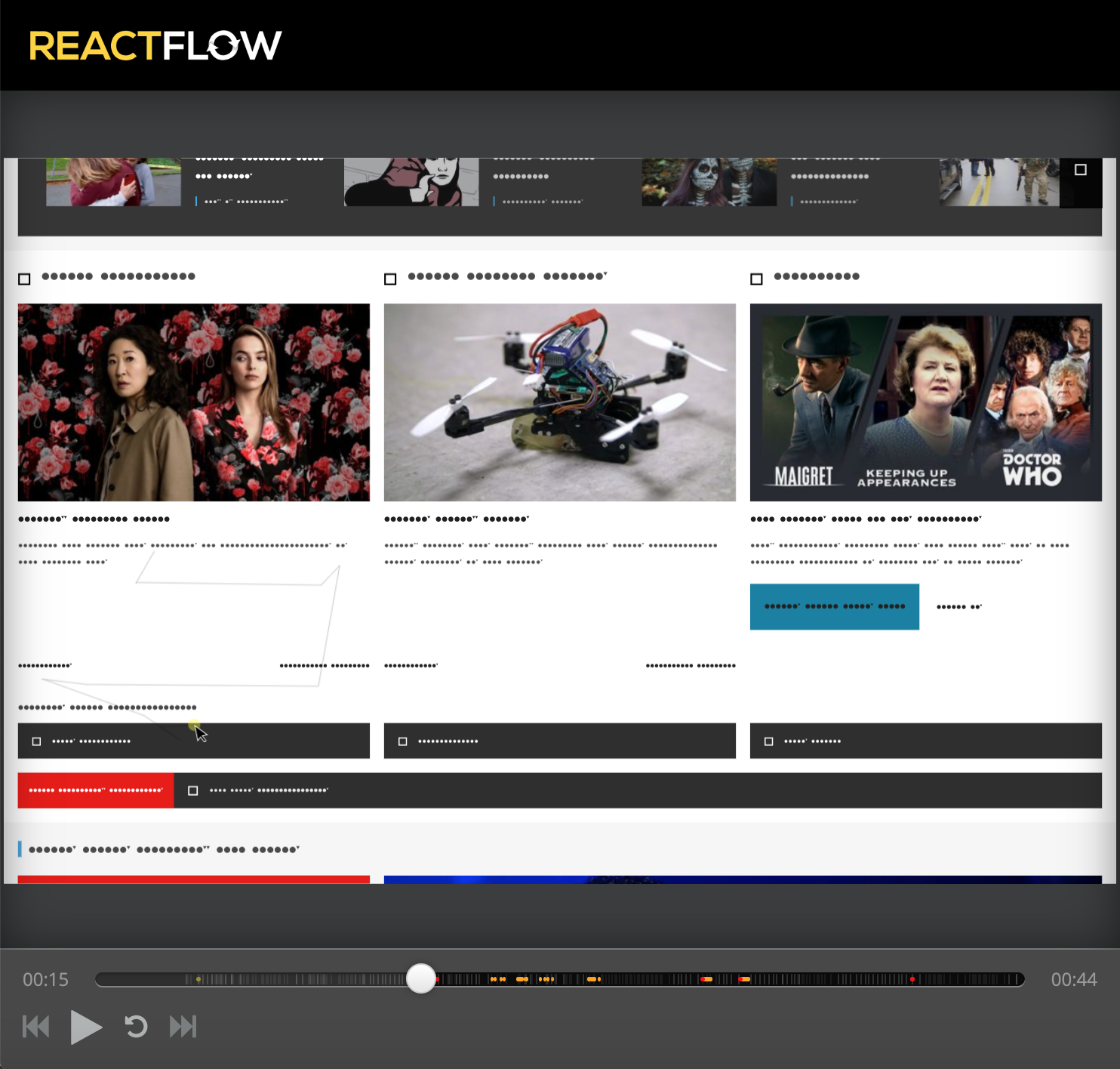Image resolution: width=1120 pixels, height=1069 pixels.
Task: Click the masked headline beneath the floral image
Action: pos(94,519)
